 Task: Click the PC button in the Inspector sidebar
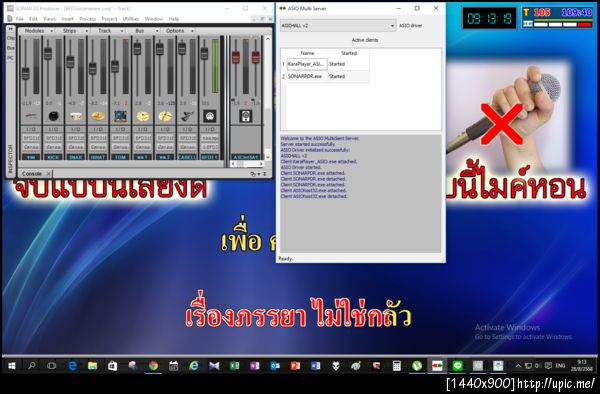pos(11,58)
